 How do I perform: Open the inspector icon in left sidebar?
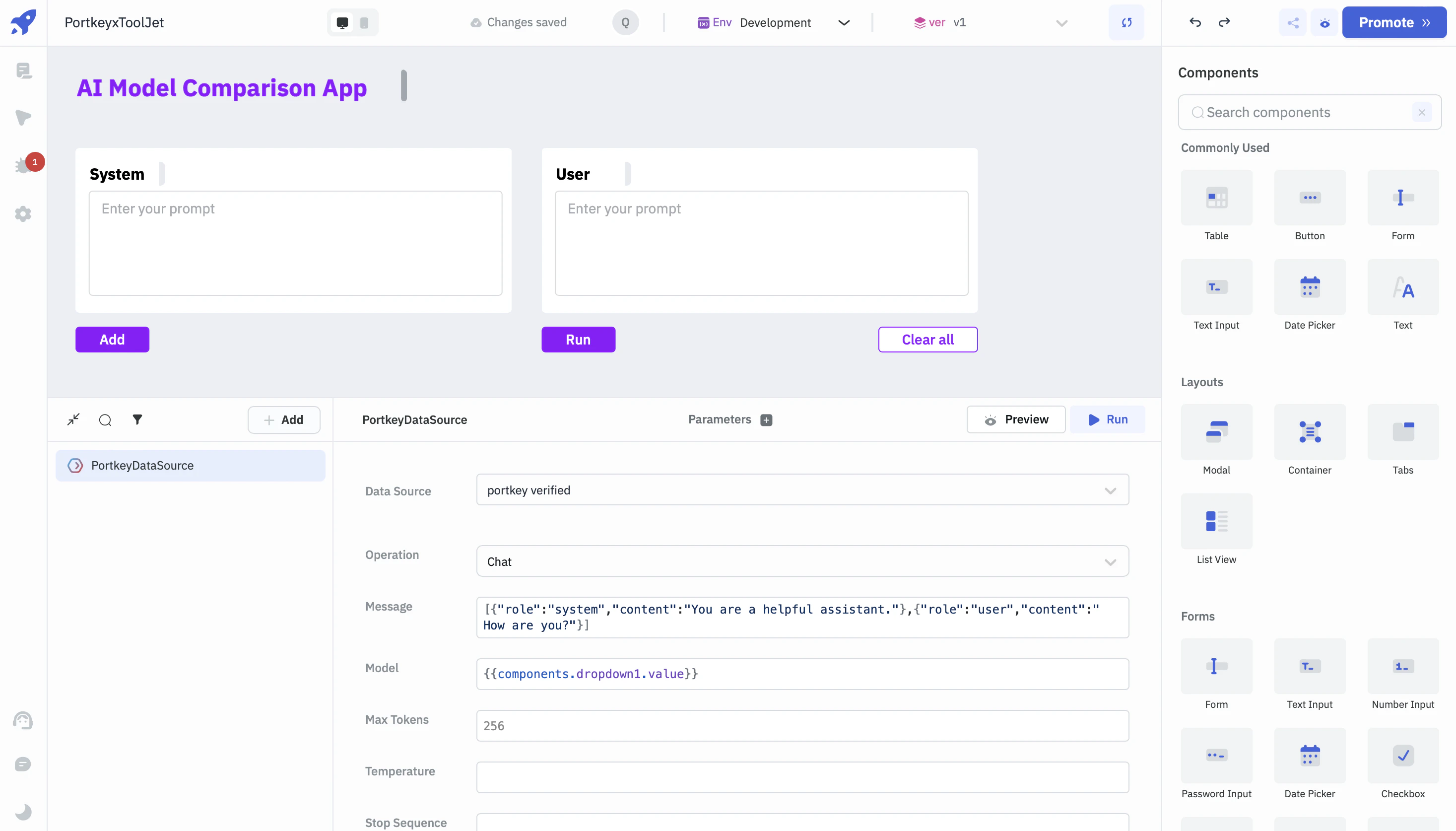[x=23, y=118]
